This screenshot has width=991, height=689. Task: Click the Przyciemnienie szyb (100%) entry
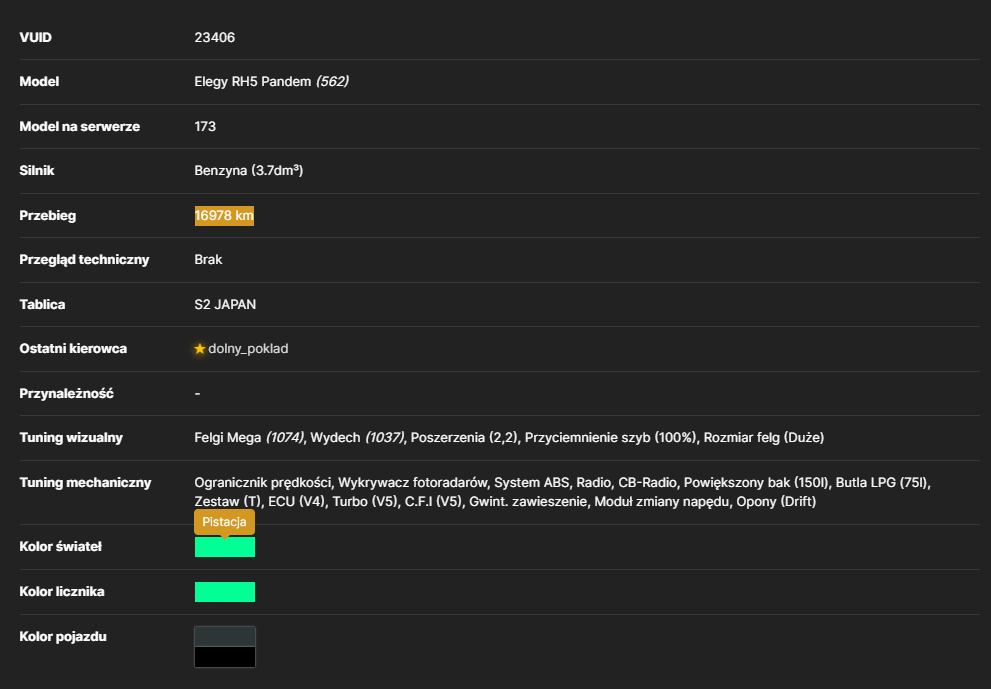(611, 437)
